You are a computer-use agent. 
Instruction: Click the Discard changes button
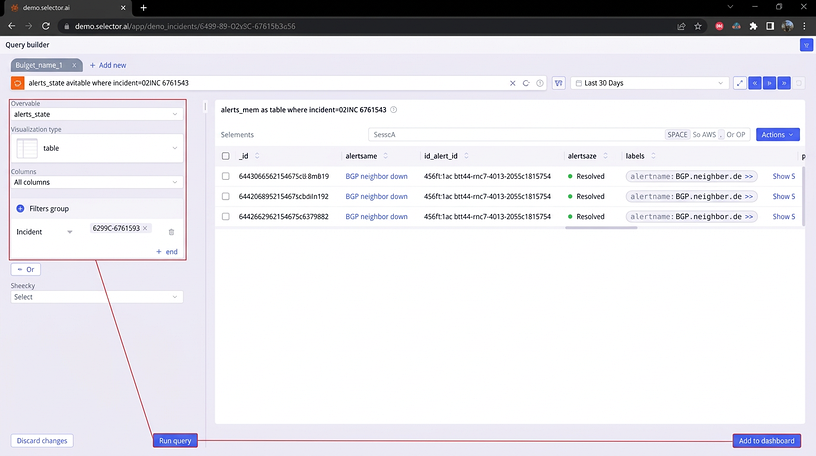42,440
